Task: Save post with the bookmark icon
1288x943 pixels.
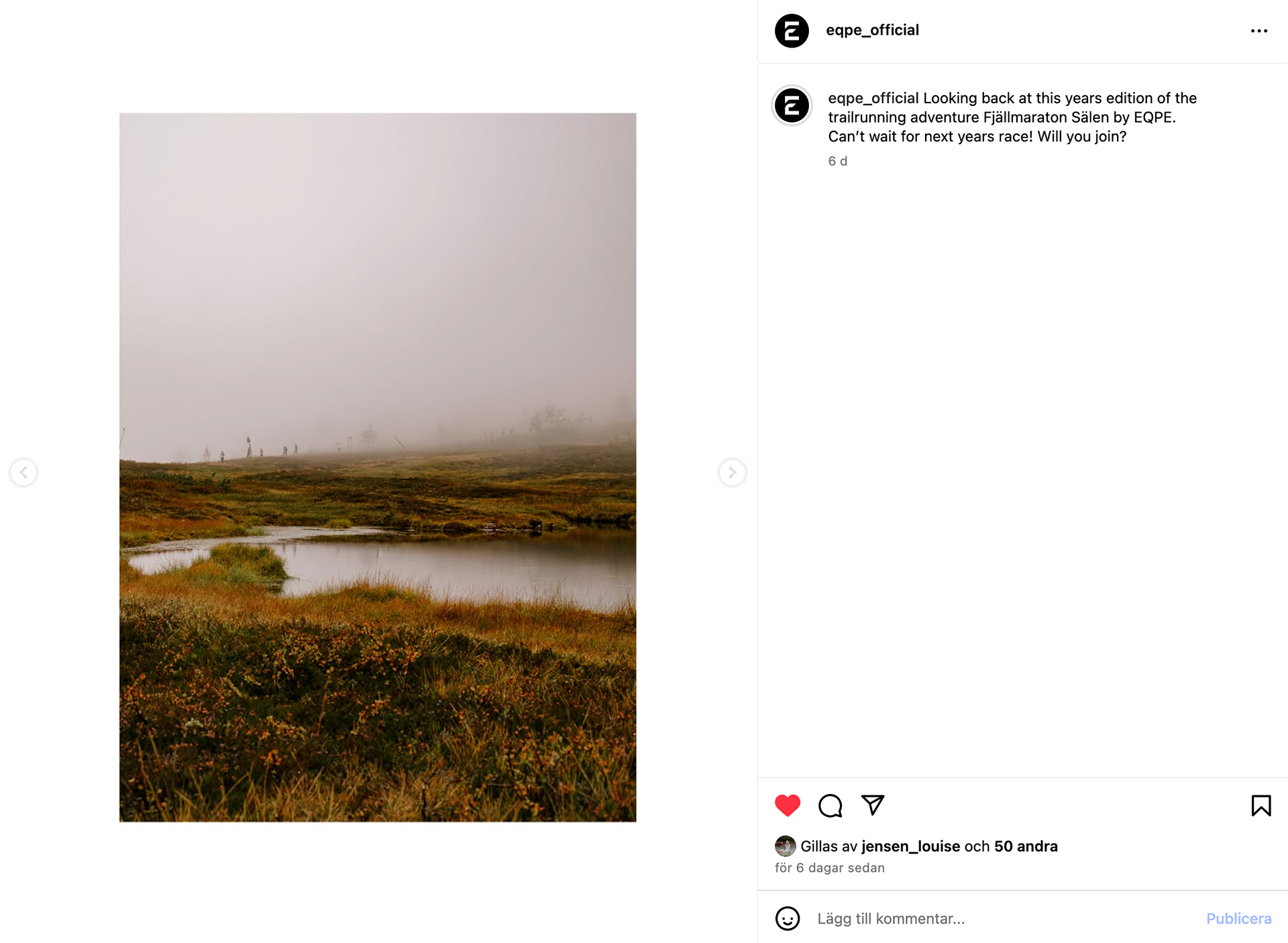Action: (x=1261, y=805)
